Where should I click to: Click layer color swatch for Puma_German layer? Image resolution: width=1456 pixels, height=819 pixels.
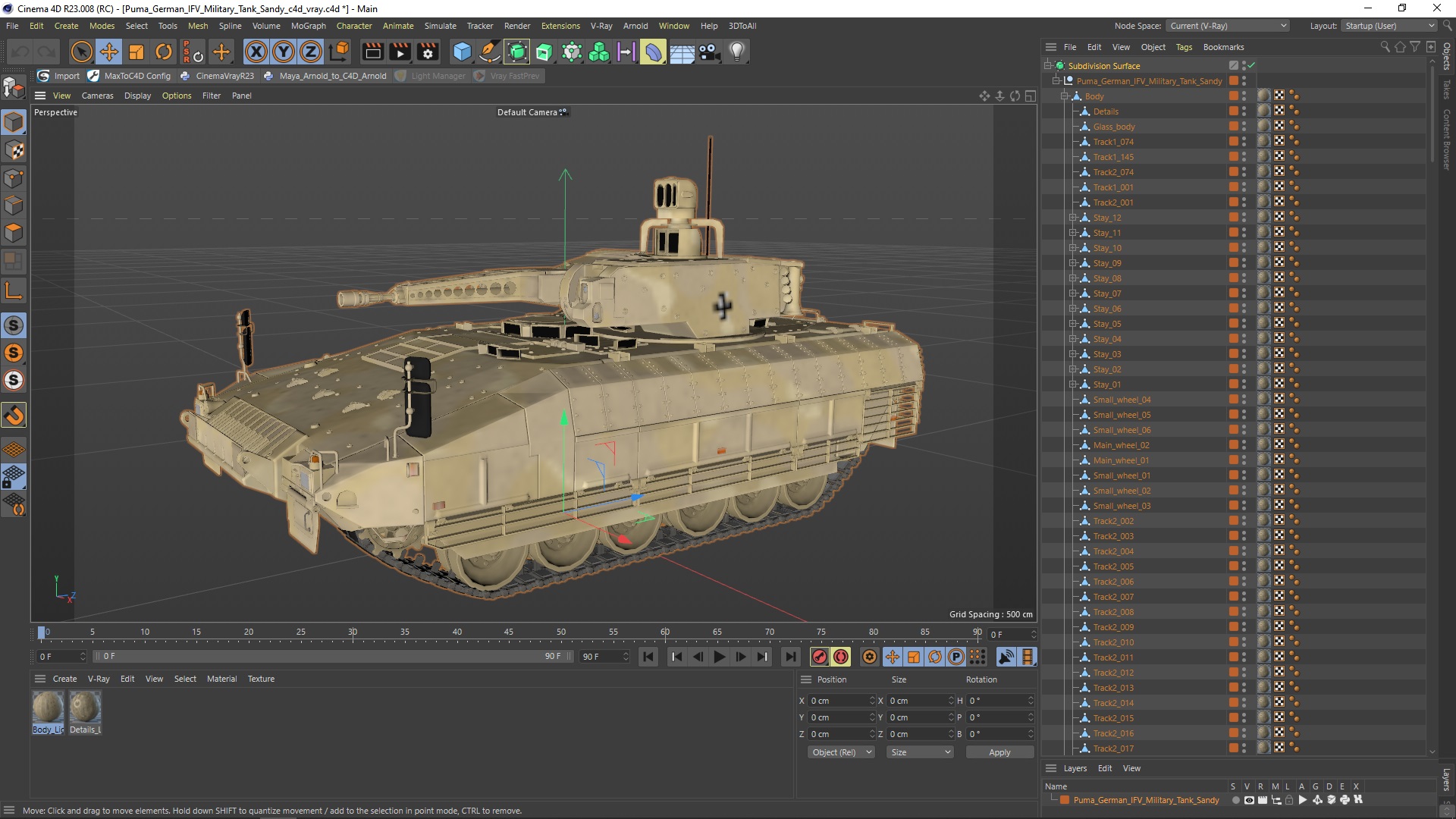(1065, 799)
